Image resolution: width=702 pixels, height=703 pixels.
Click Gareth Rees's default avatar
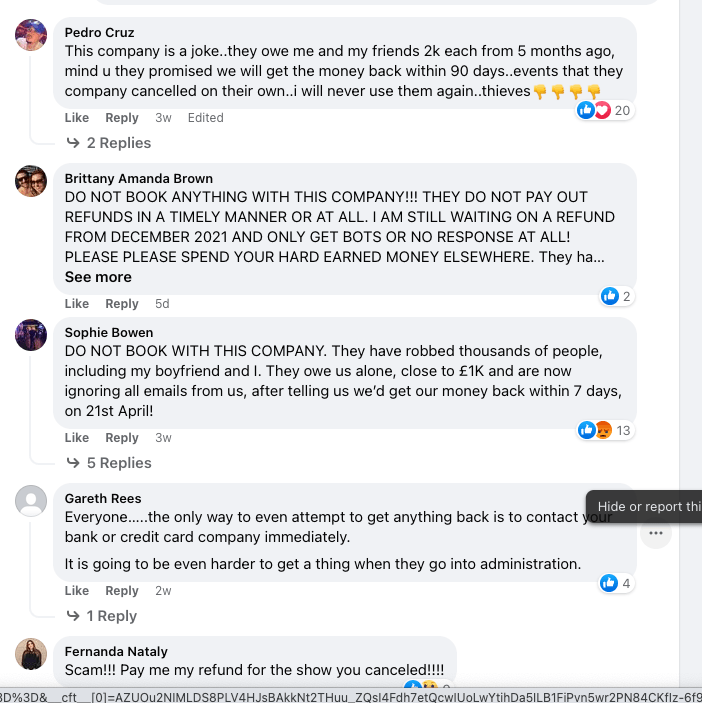pyautogui.click(x=31, y=501)
